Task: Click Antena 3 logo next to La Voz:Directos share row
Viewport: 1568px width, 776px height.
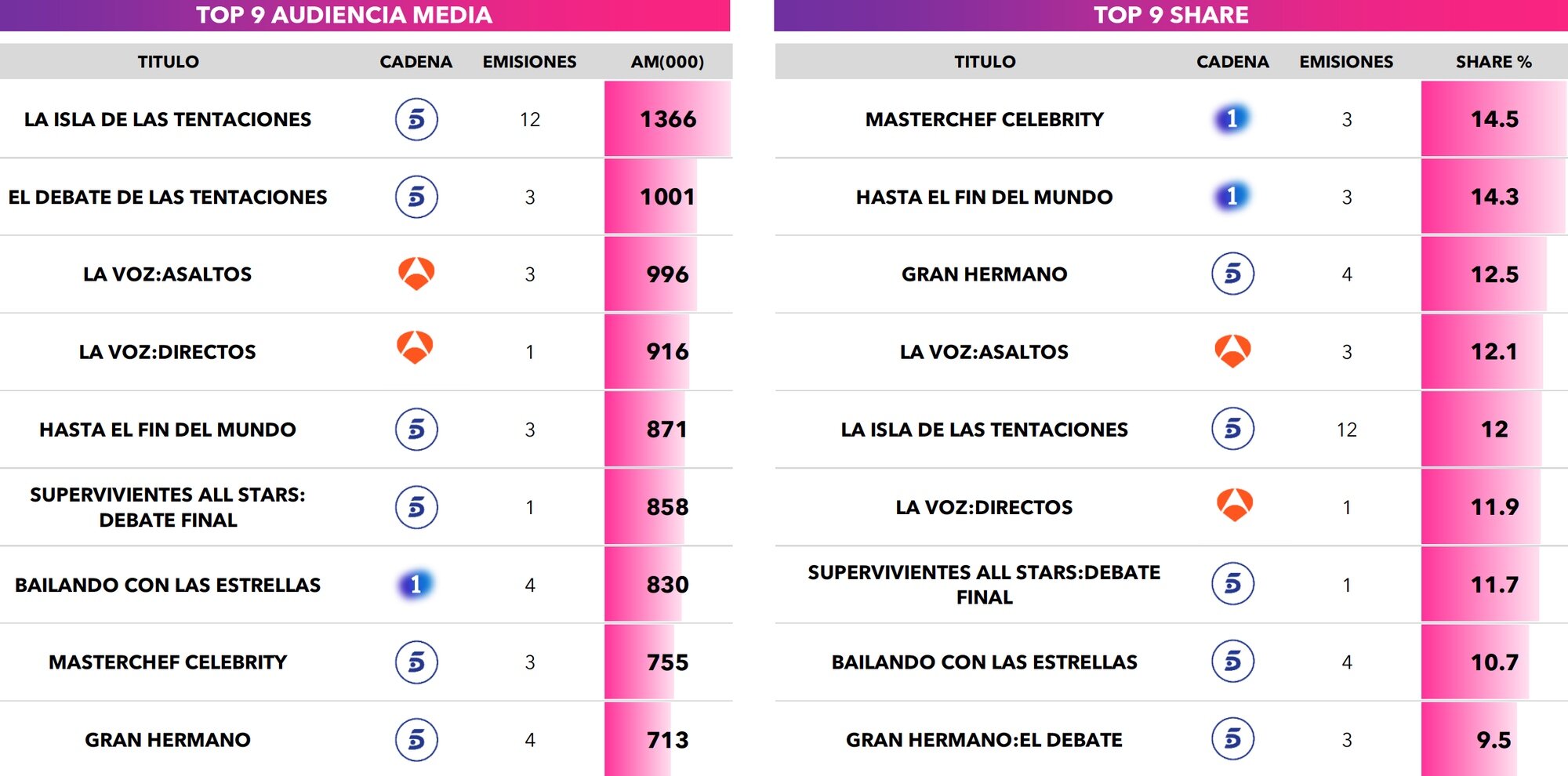Action: pos(1234,506)
